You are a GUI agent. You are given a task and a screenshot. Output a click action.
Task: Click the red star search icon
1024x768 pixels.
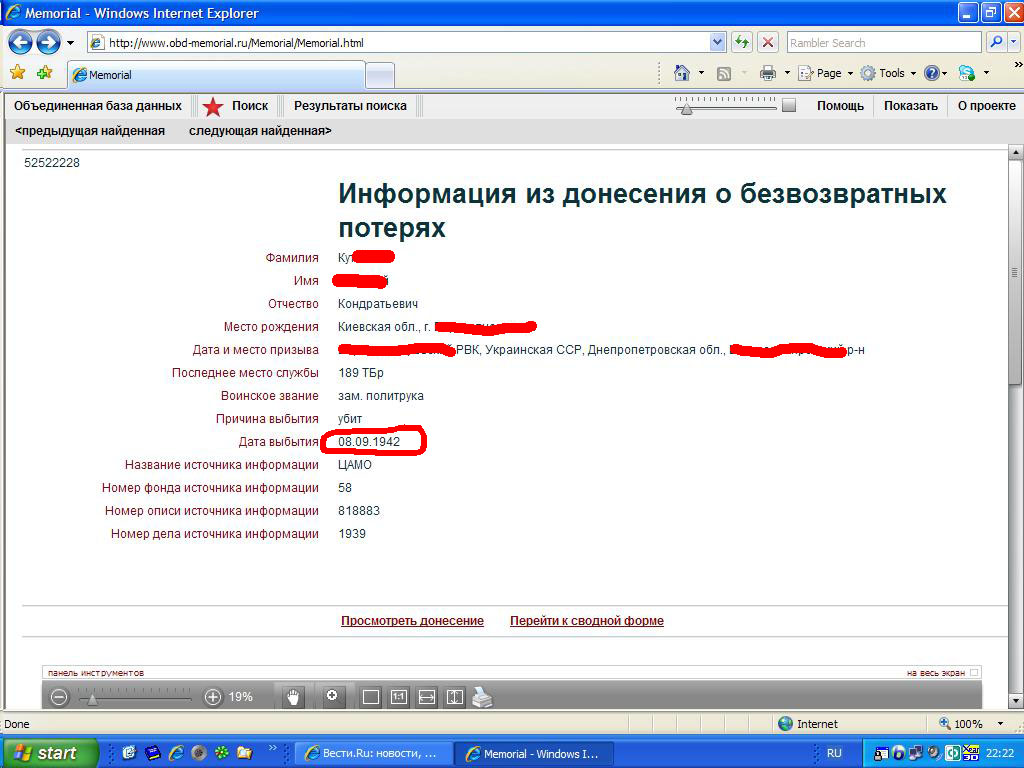(213, 106)
